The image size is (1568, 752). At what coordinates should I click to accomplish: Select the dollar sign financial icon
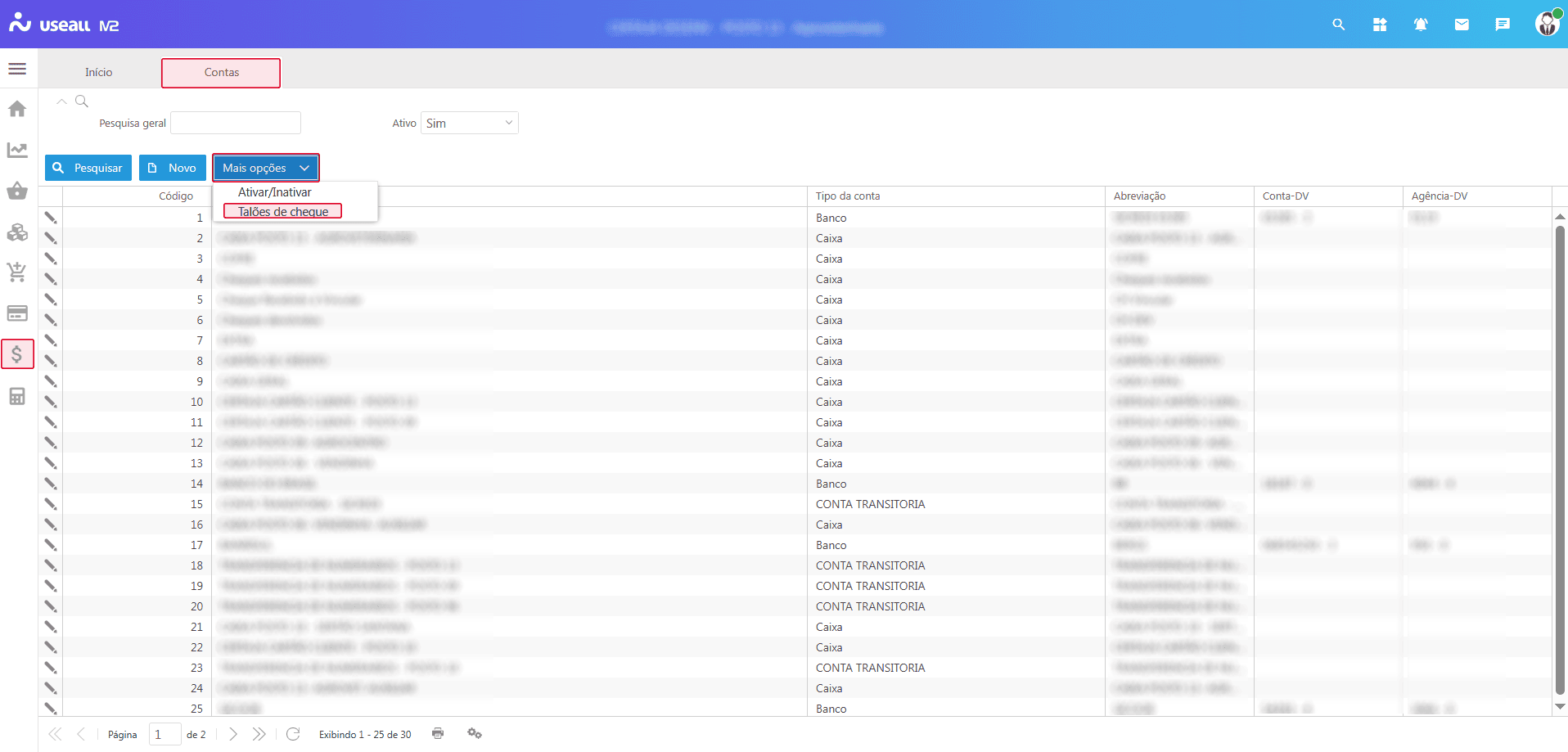pos(17,354)
